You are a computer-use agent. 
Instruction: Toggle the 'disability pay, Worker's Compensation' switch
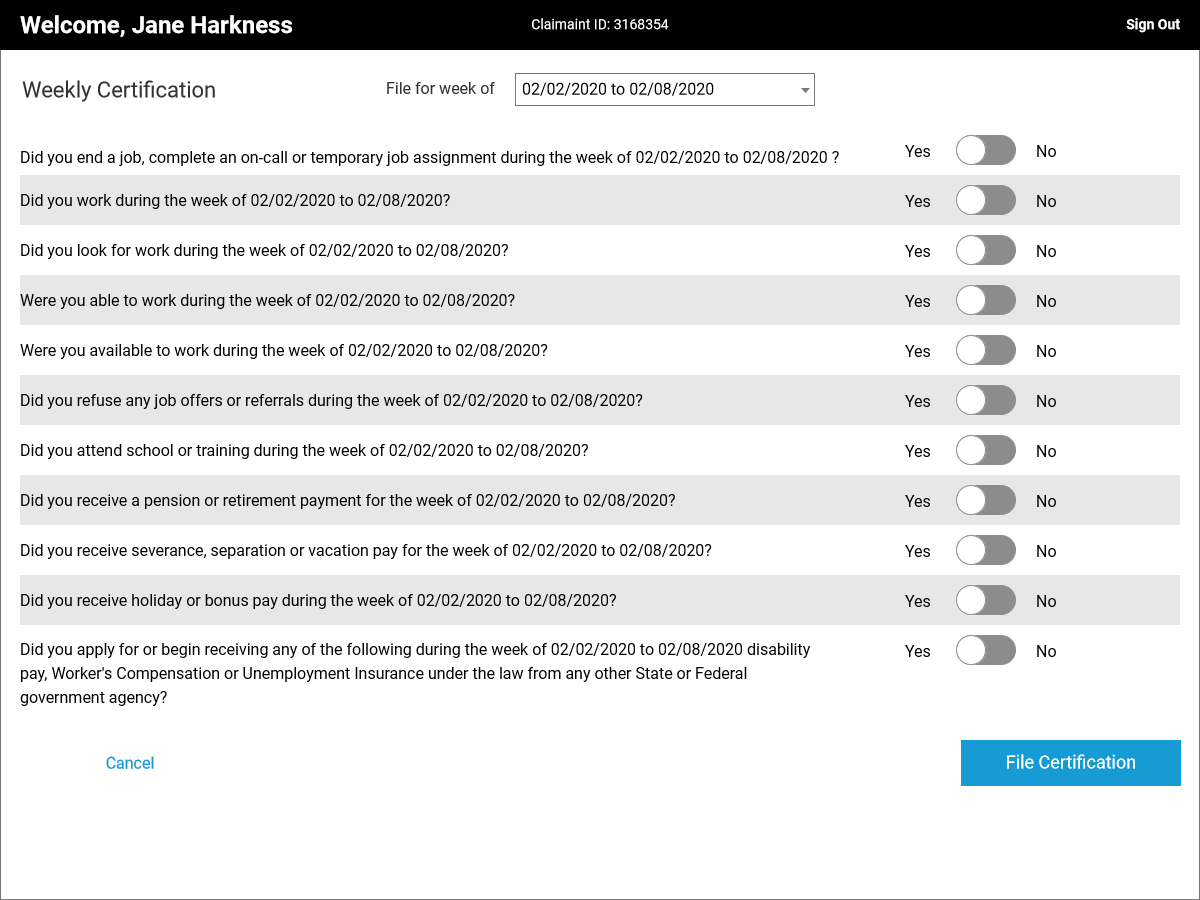[x=985, y=651]
